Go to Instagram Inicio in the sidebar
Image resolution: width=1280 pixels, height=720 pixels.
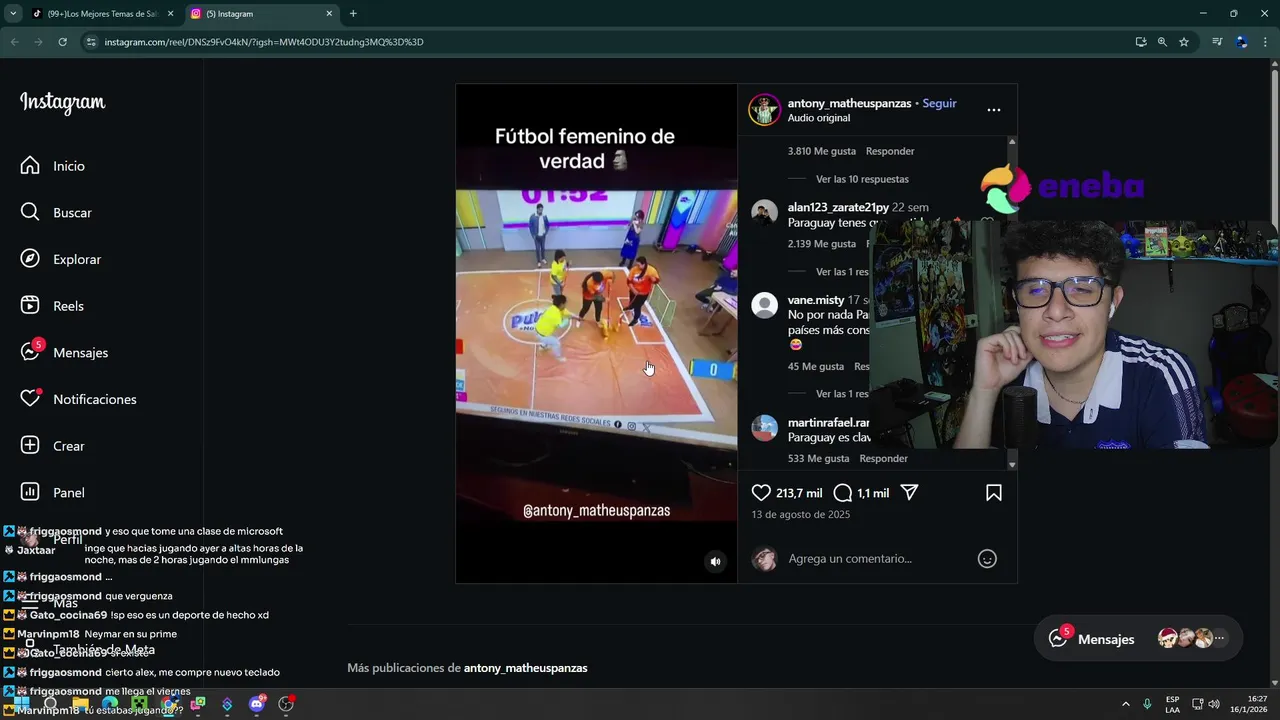52,166
